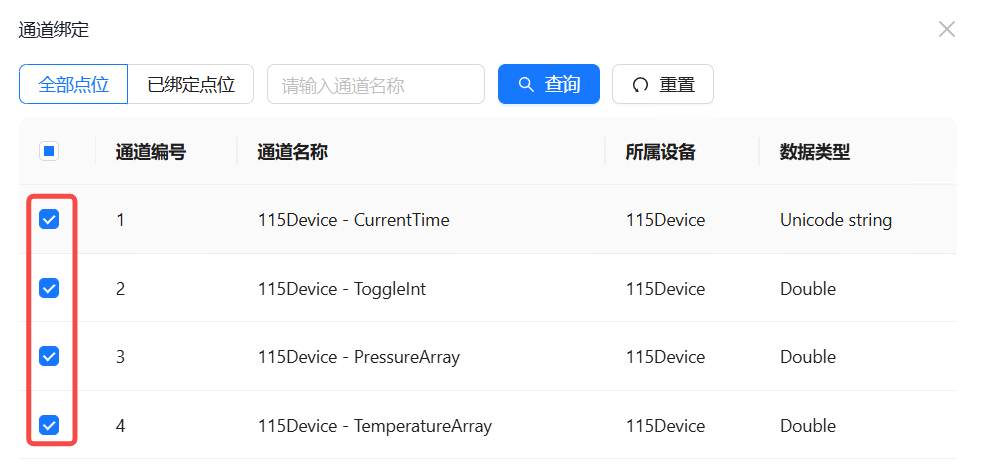Focus the 请输入通道名称 input field

[x=375, y=85]
